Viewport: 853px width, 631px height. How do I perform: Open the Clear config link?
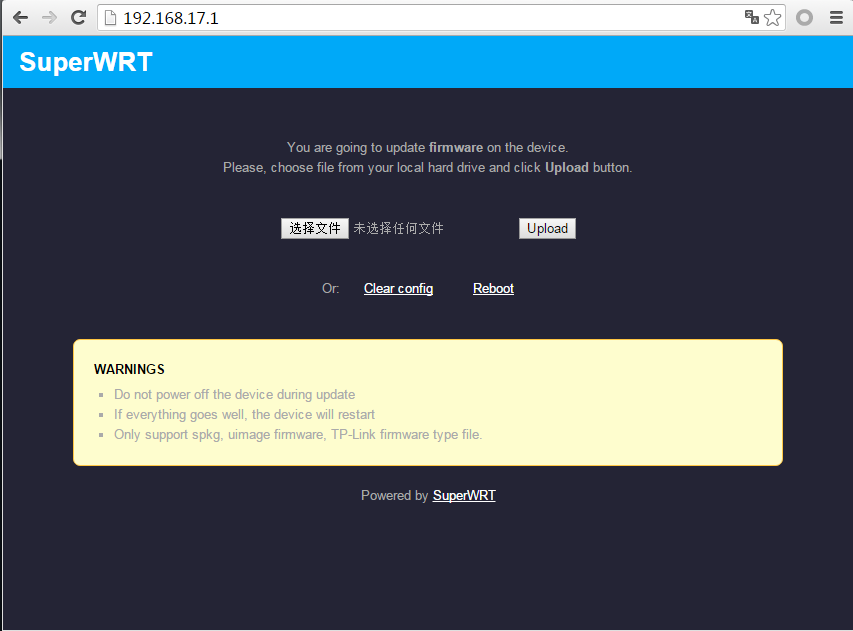398,288
